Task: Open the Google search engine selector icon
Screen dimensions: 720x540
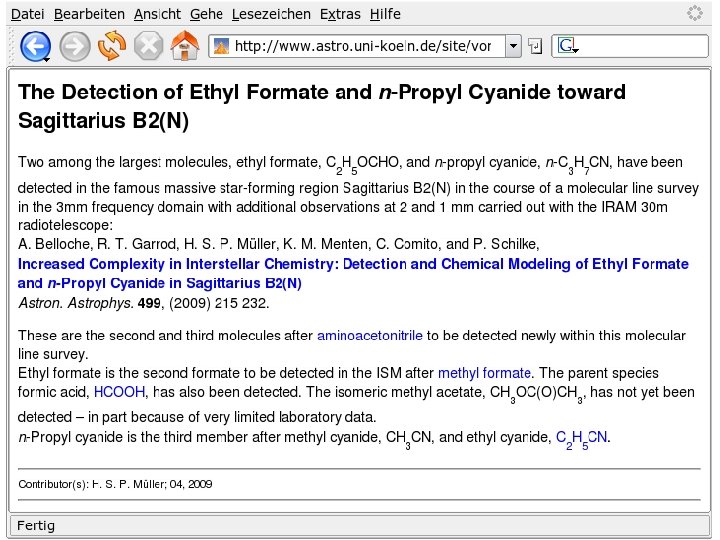Action: click(x=568, y=46)
